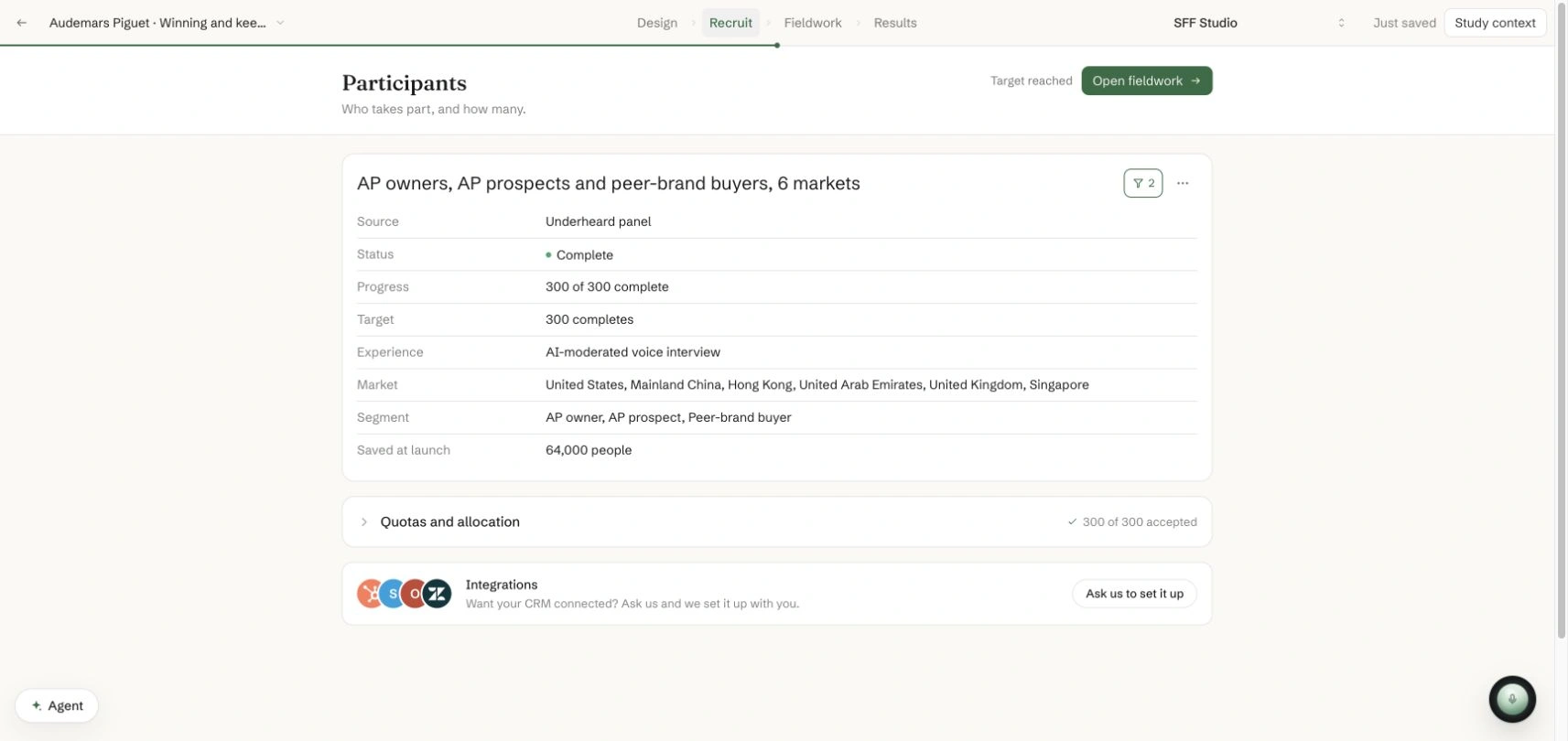Click the "Saved at launch" row label

point(404,450)
